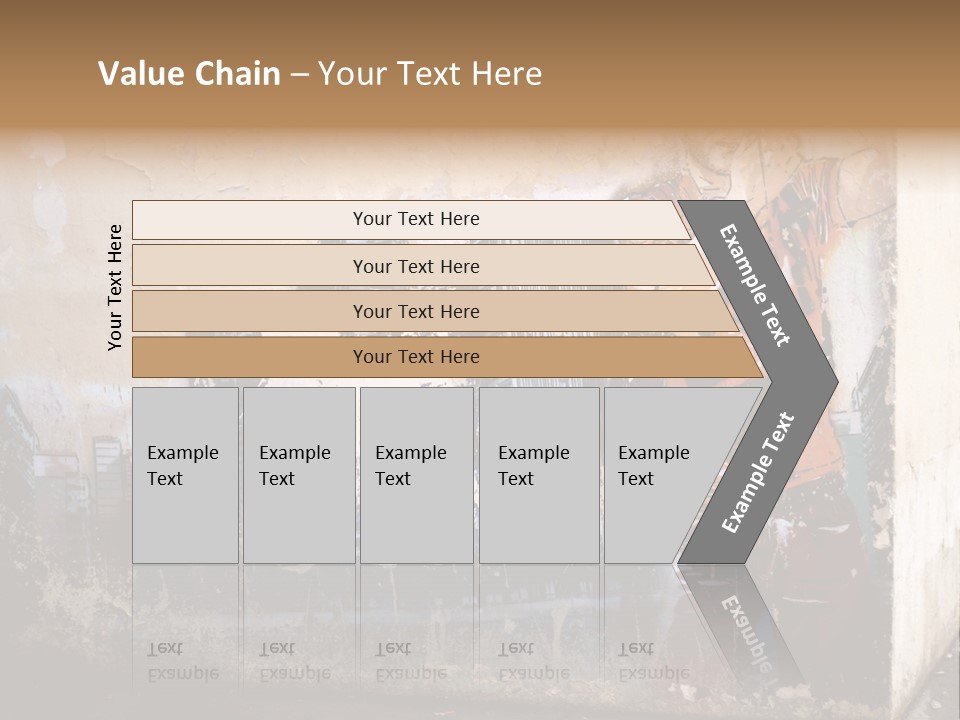Viewport: 960px width, 720px height.
Task: Select the reflected text under the leftmost box
Action: click(x=183, y=660)
